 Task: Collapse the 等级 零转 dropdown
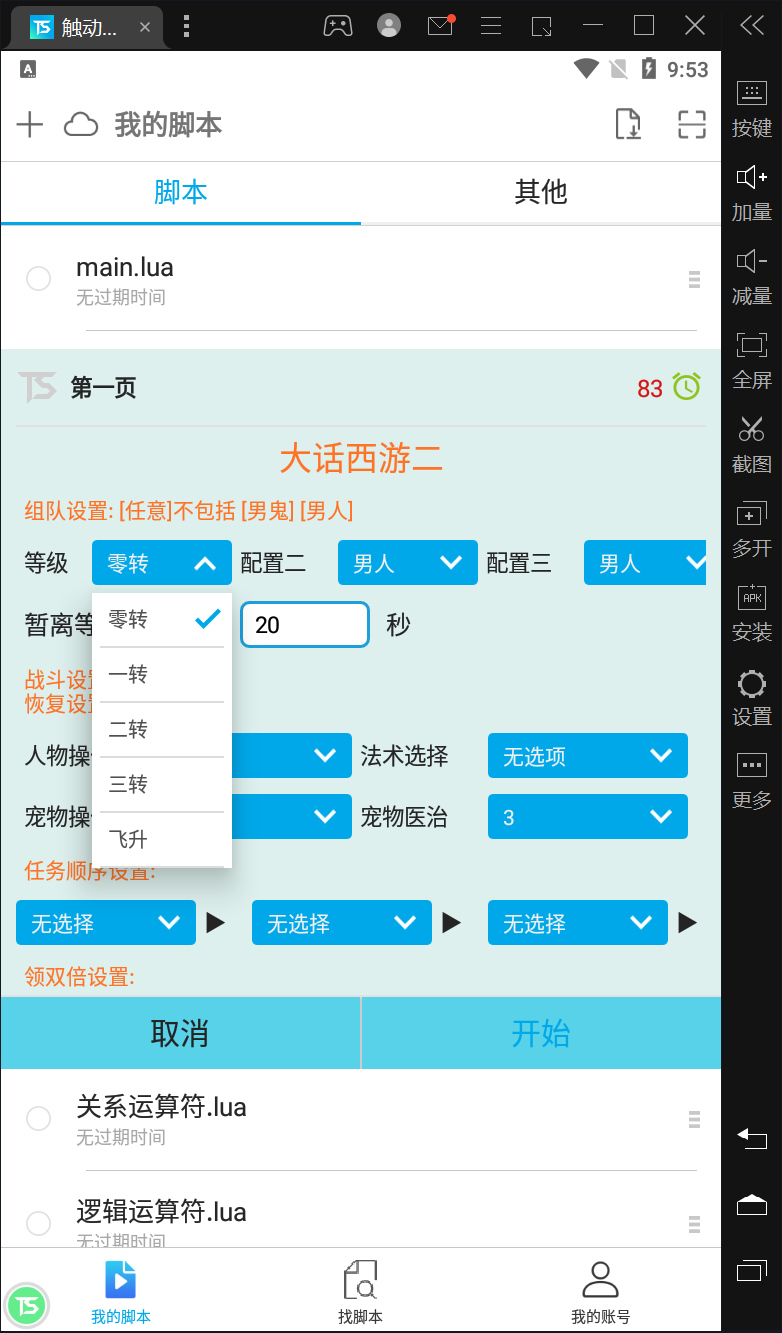[162, 563]
